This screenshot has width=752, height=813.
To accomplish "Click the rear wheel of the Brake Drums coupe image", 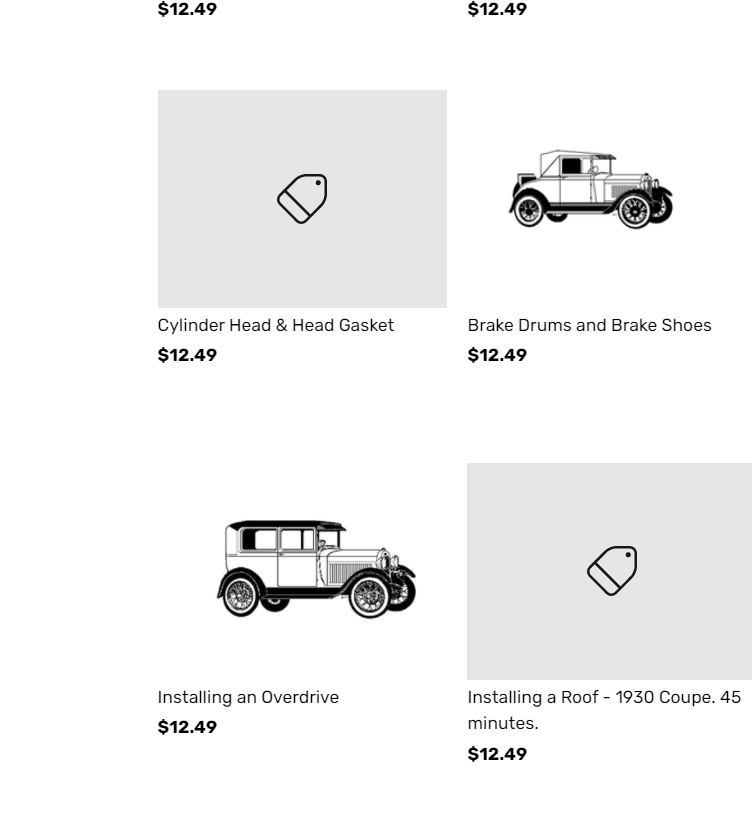I will coord(529,210).
